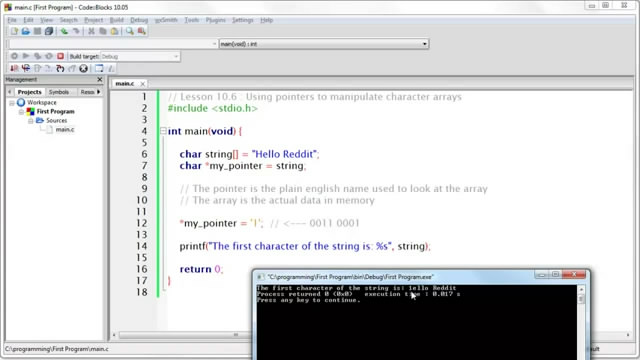This screenshot has width=640, height=360.
Task: Select First Program project in tree
Action: tap(56, 112)
